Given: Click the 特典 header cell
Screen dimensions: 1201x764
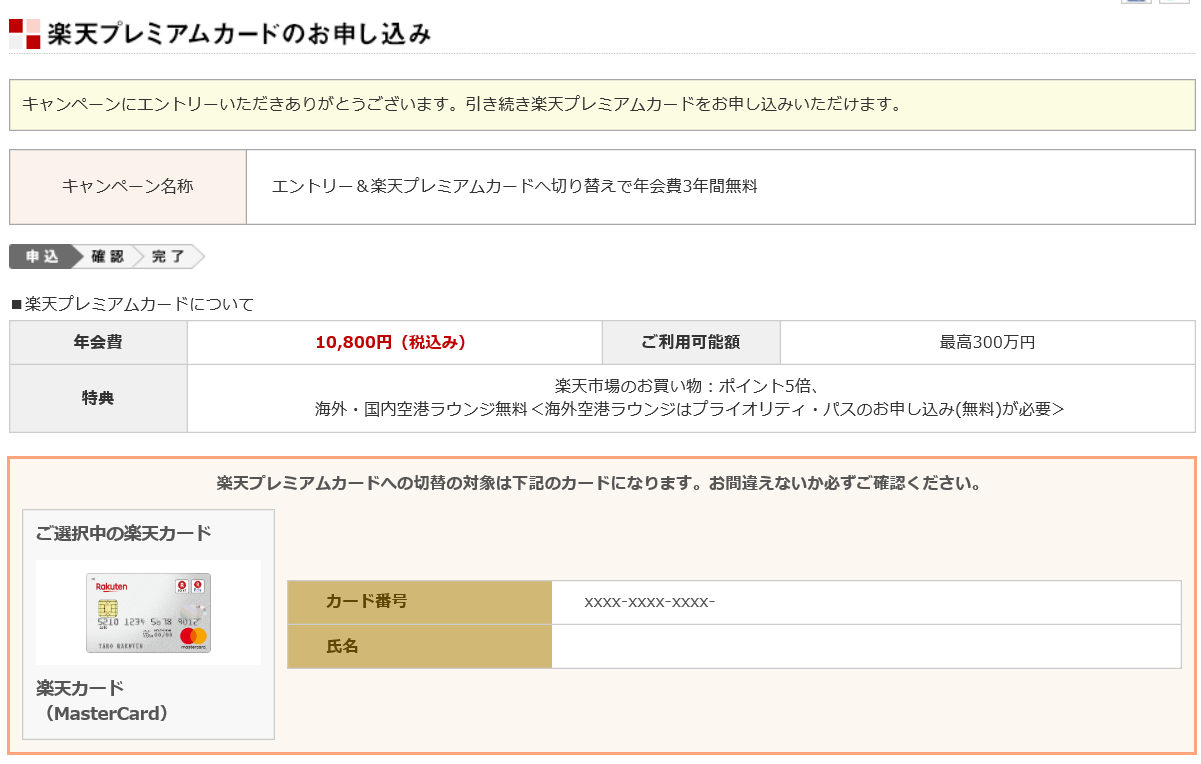Looking at the screenshot, I should [98, 398].
